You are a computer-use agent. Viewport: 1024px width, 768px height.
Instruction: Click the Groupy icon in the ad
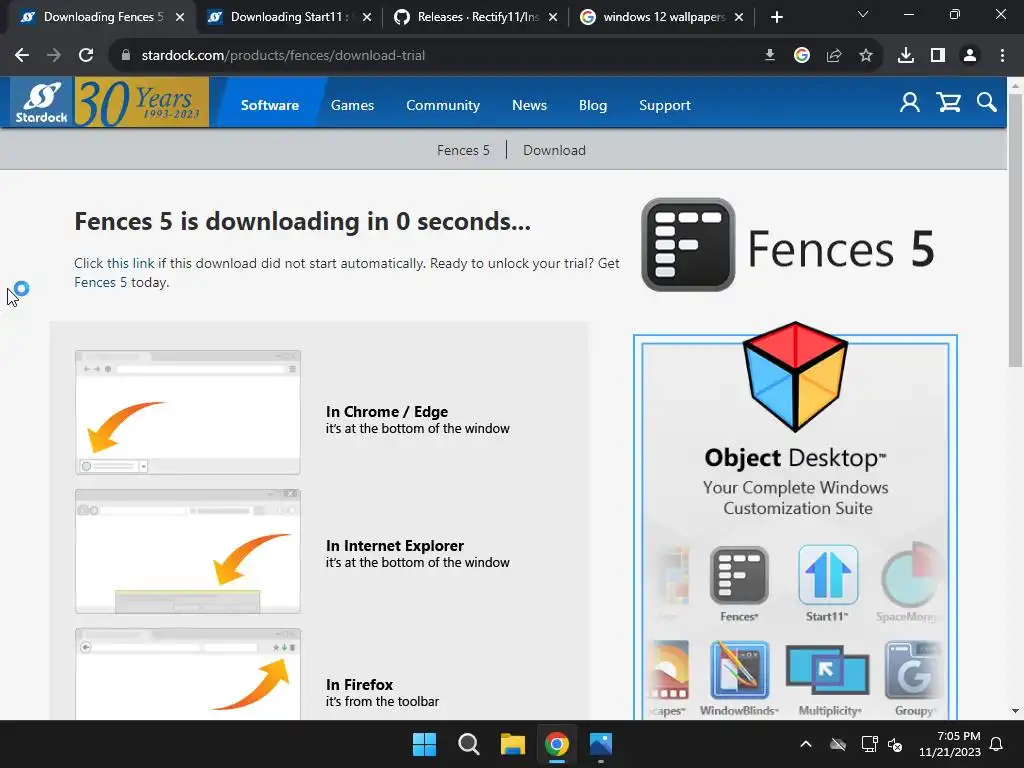[x=913, y=670]
